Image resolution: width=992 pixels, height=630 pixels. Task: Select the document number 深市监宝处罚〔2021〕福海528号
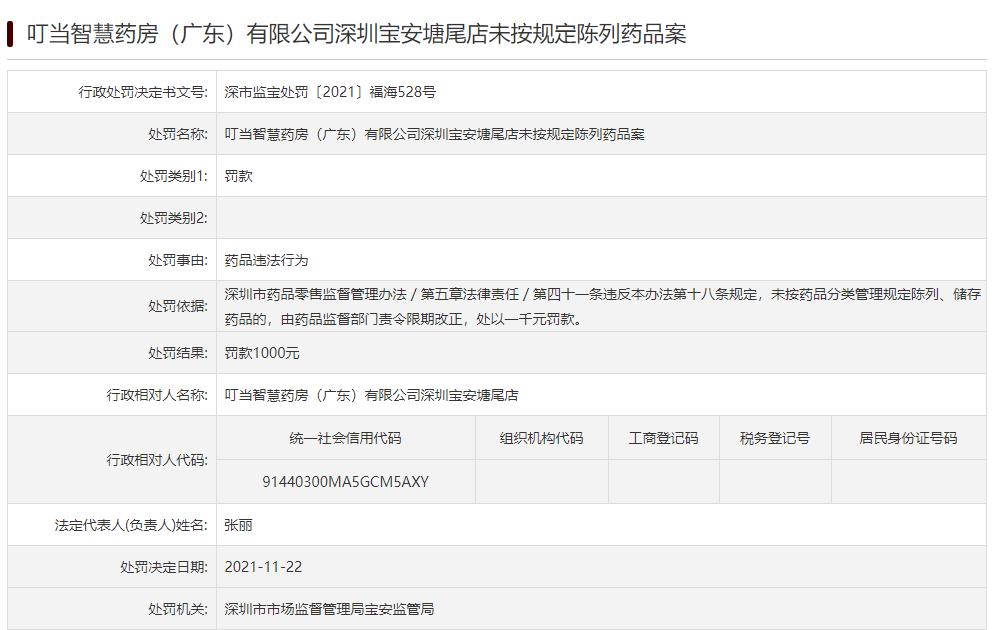click(330, 92)
